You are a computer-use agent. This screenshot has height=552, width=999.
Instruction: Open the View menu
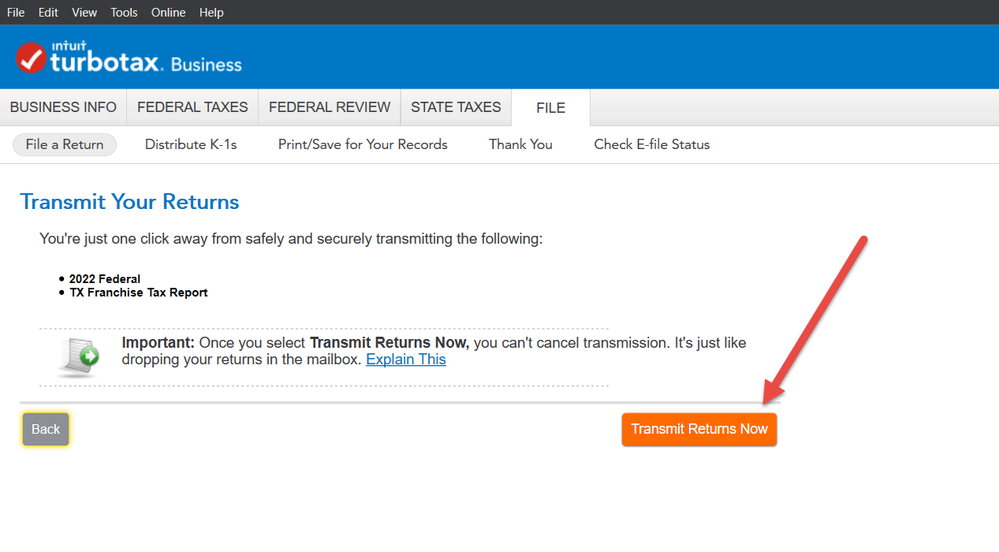85,12
